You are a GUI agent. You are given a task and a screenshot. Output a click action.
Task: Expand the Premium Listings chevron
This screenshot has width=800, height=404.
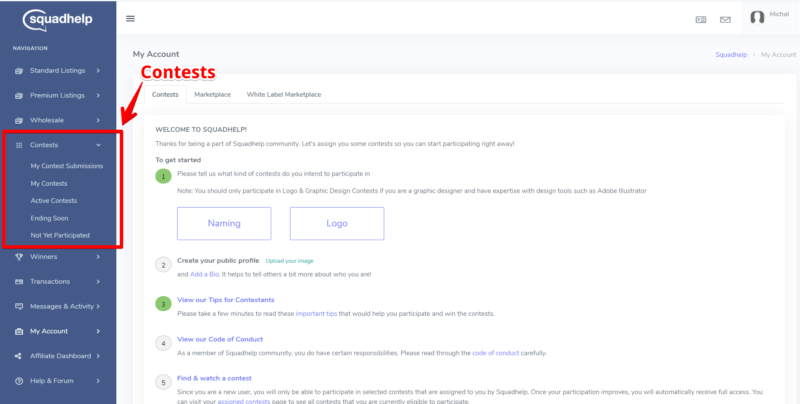point(98,95)
